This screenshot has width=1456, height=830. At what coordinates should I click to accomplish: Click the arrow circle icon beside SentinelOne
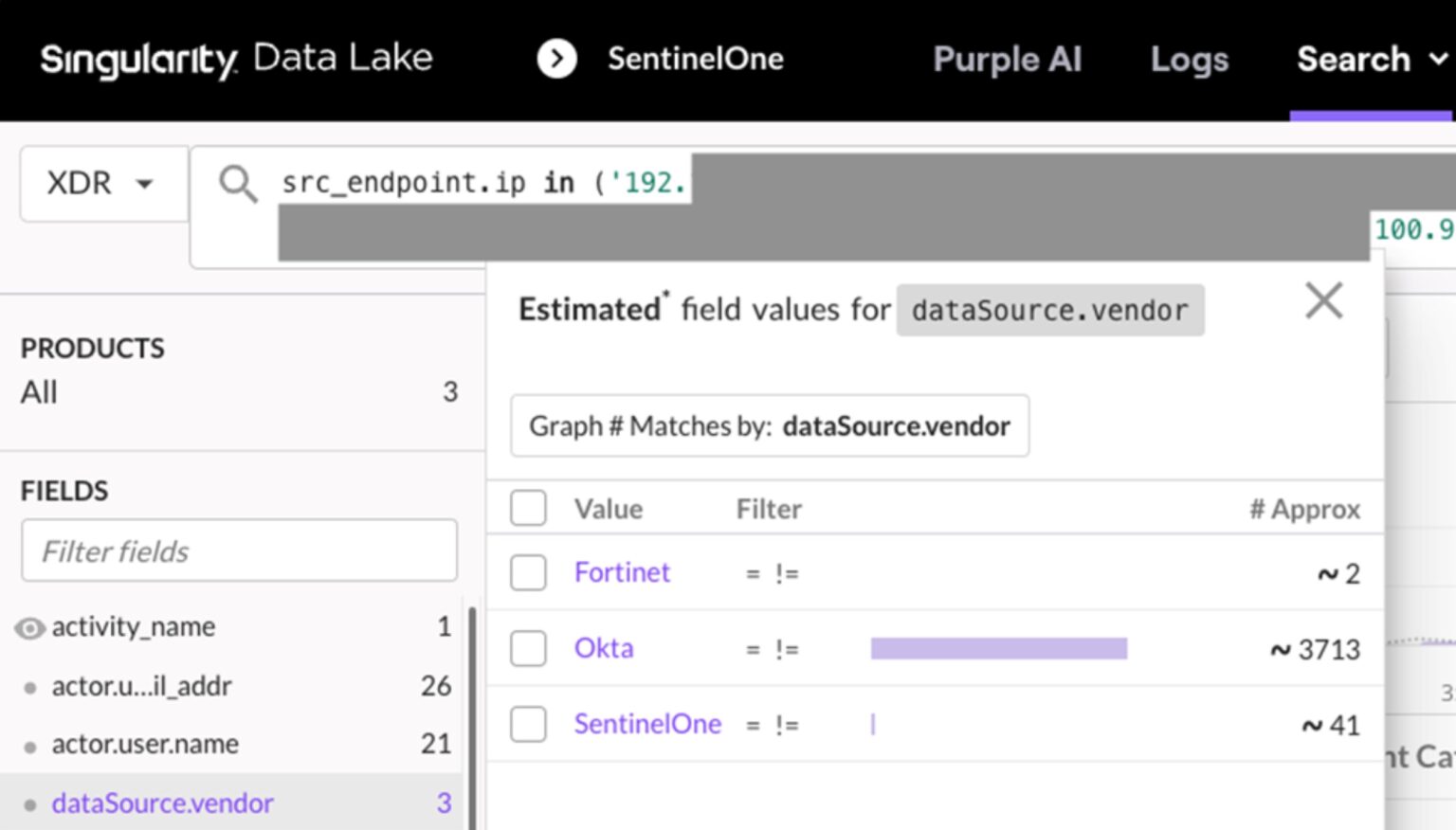[556, 59]
